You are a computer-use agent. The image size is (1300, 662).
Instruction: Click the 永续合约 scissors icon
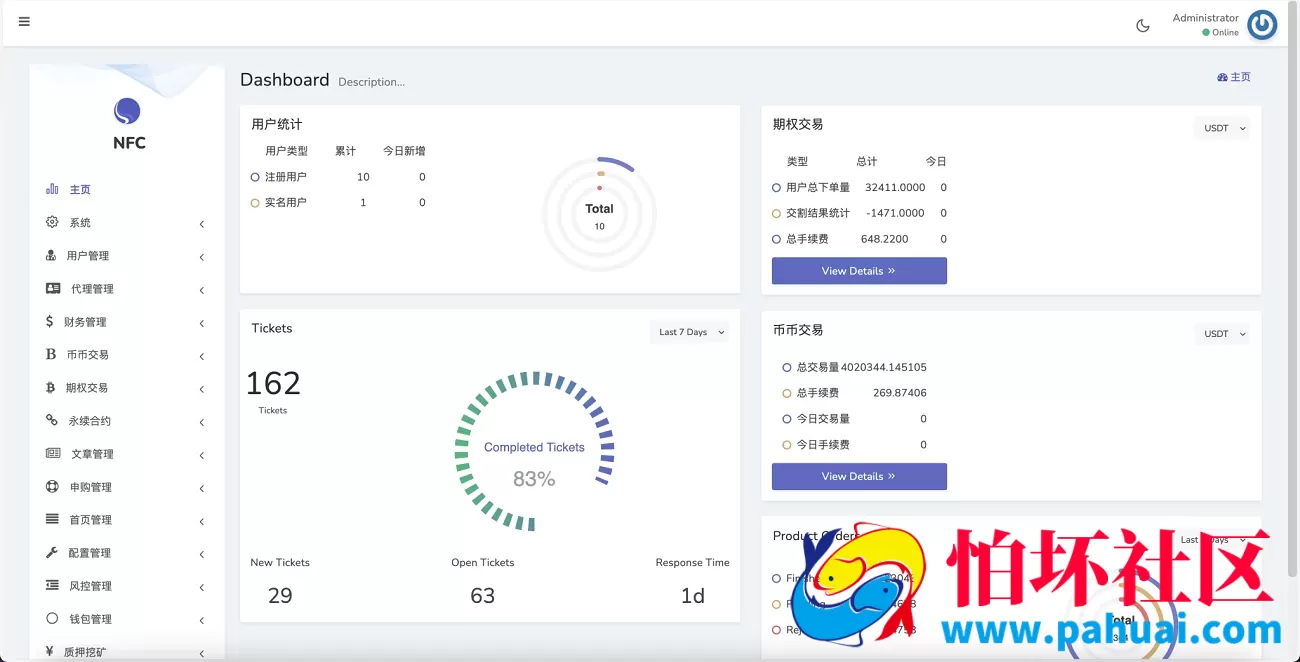[52, 420]
